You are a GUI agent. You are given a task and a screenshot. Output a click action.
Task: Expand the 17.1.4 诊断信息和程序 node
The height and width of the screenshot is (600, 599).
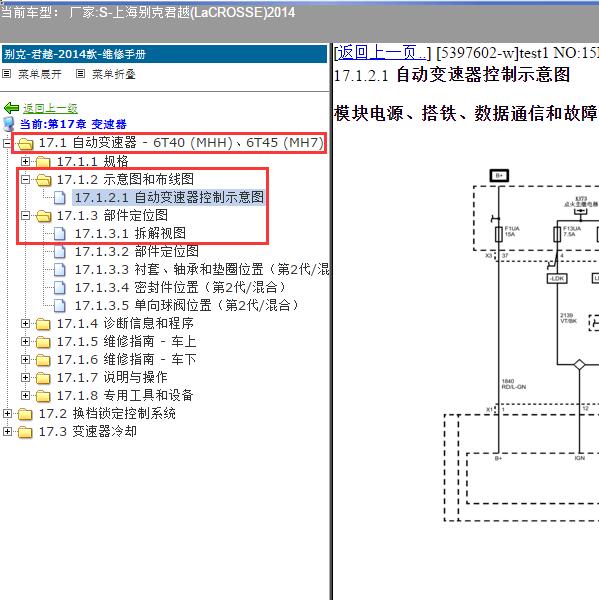click(25, 324)
